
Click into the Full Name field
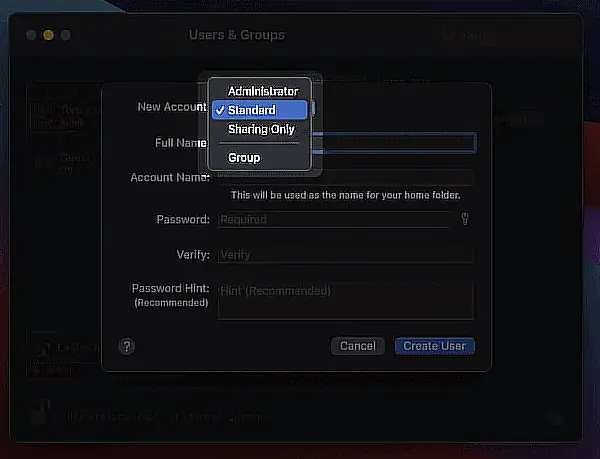(x=394, y=143)
